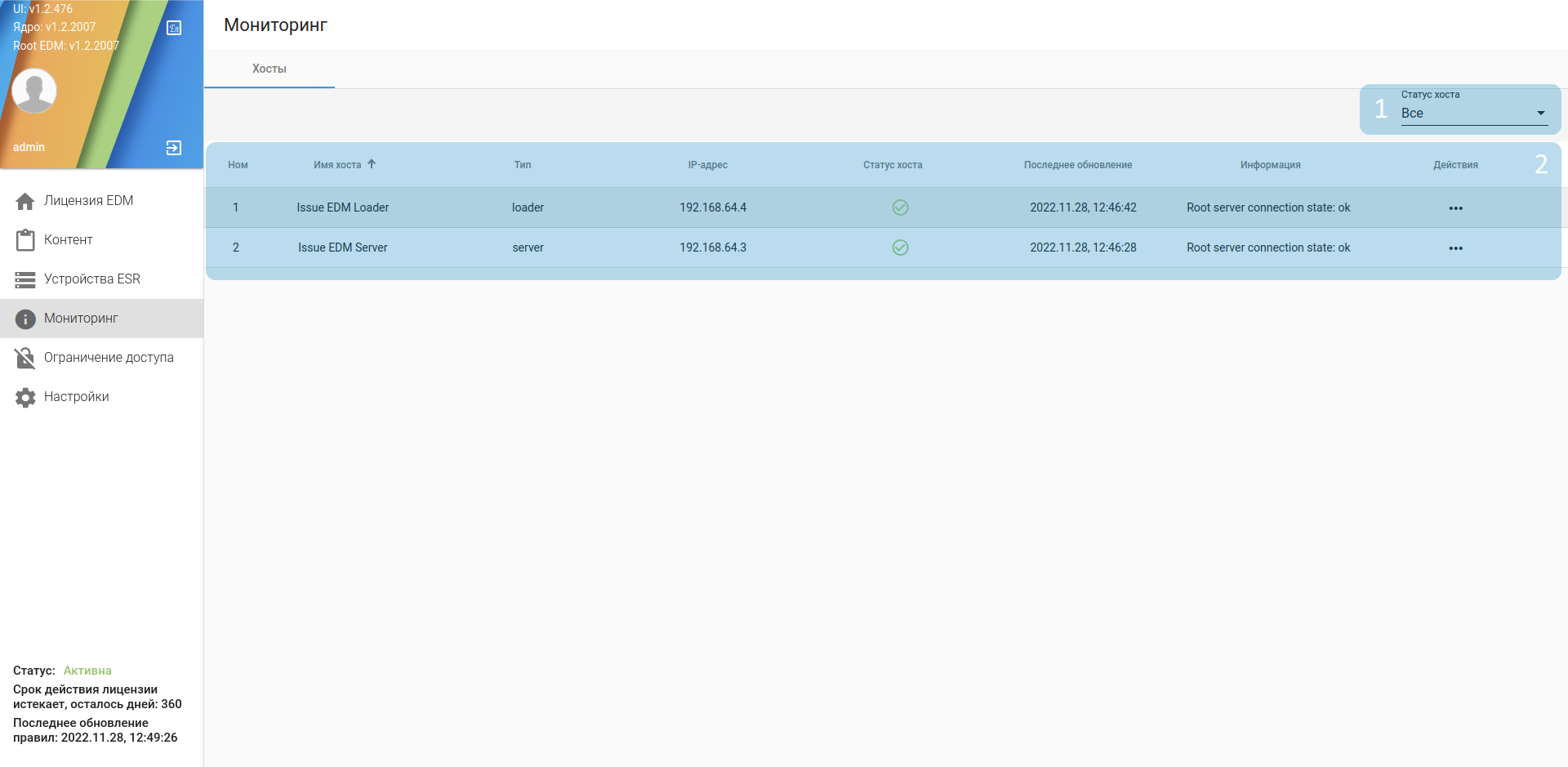The height and width of the screenshot is (767, 1568).
Task: Go to the Контент section
Action: point(102,240)
